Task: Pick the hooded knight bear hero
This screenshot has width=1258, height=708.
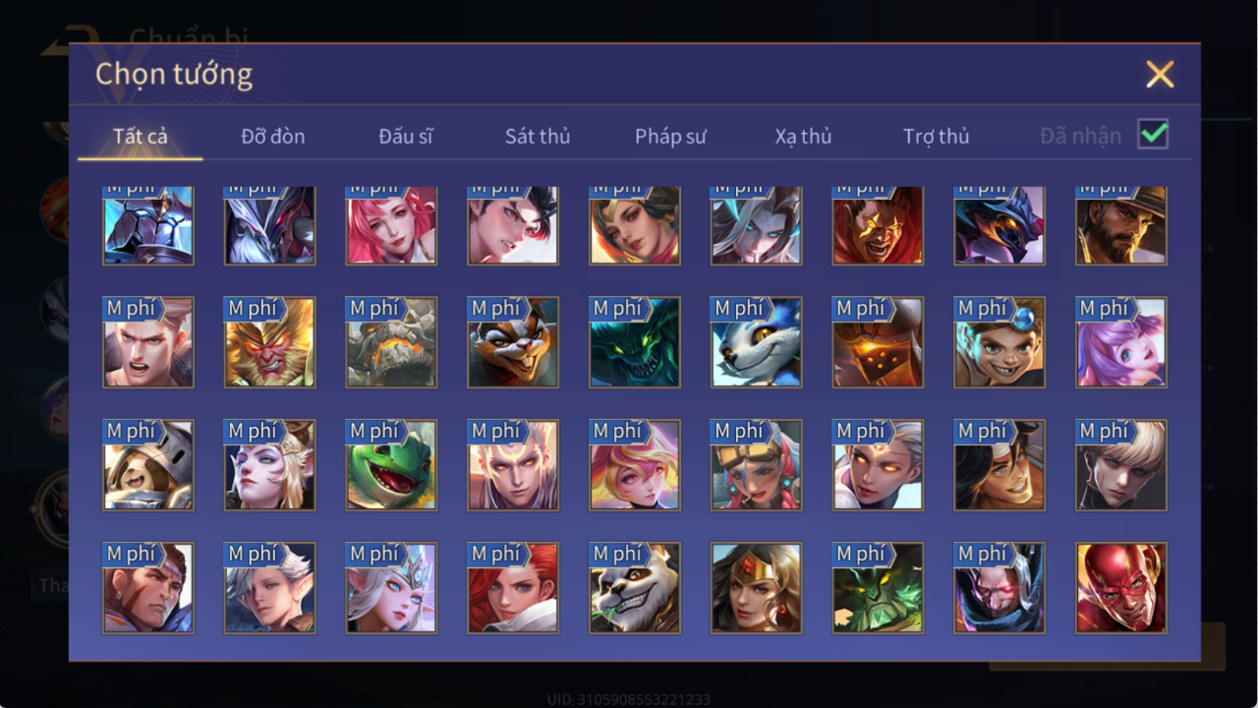Action: pyautogui.click(x=148, y=465)
